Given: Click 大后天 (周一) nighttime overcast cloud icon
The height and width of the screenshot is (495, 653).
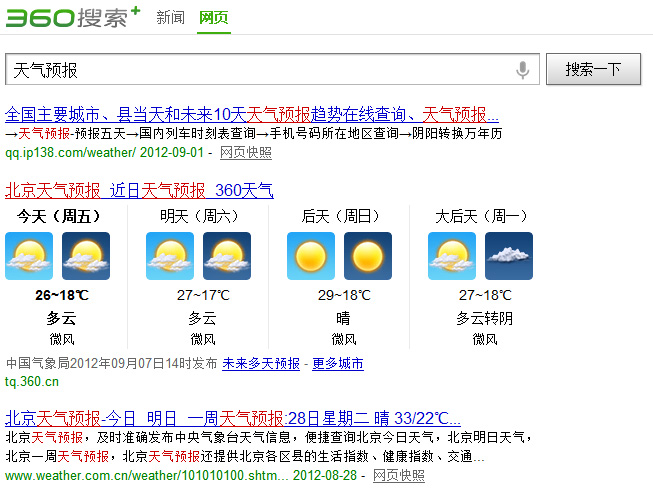Looking at the screenshot, I should [x=509, y=256].
